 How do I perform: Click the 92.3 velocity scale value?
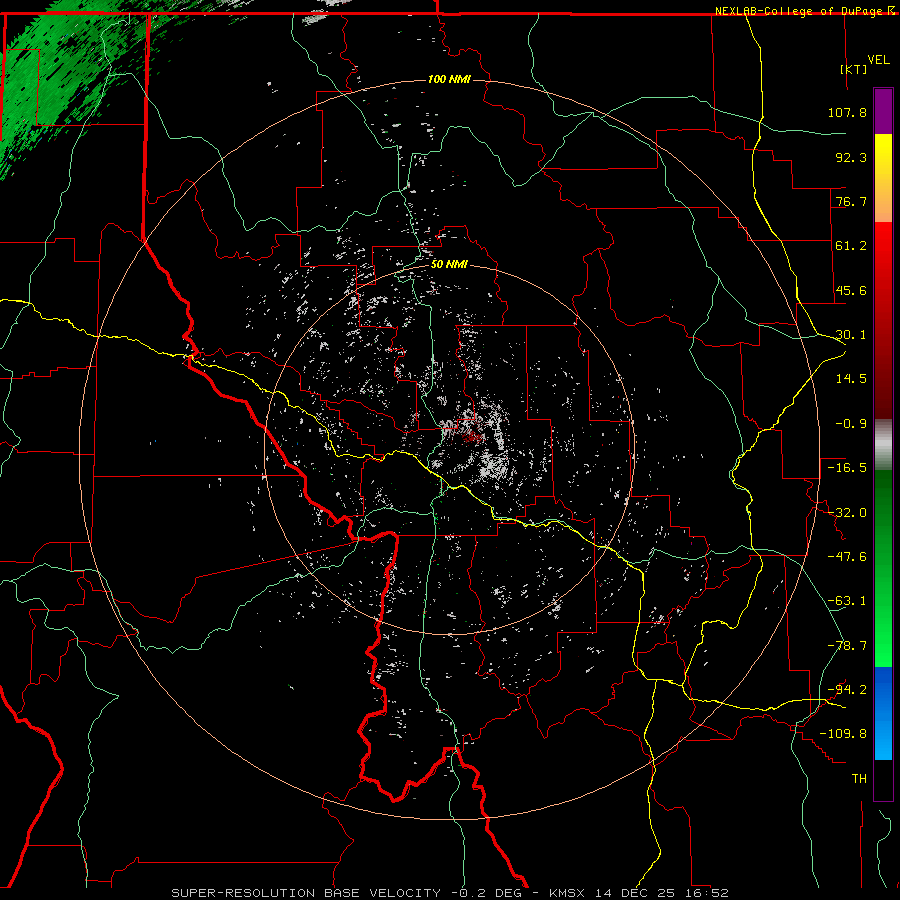tap(851, 157)
